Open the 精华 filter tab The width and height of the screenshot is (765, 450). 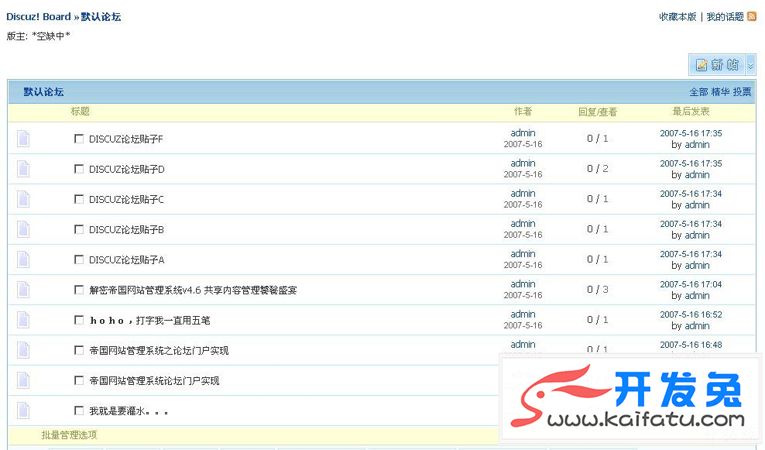[x=720, y=92]
